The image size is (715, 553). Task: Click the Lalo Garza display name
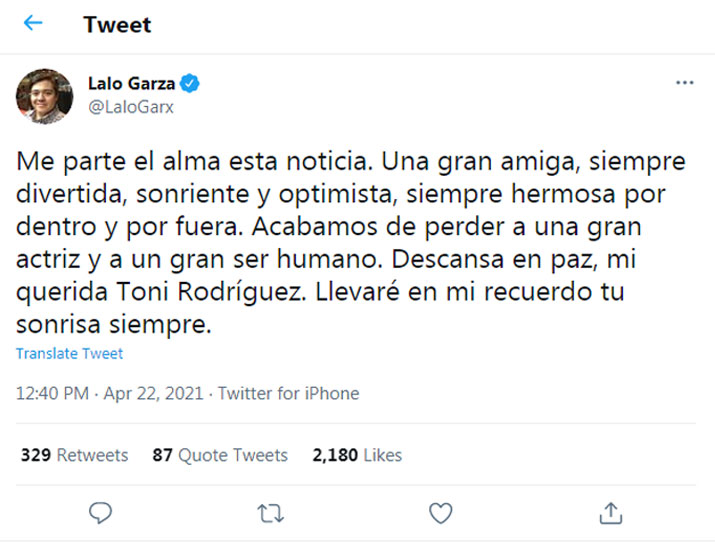[x=130, y=84]
